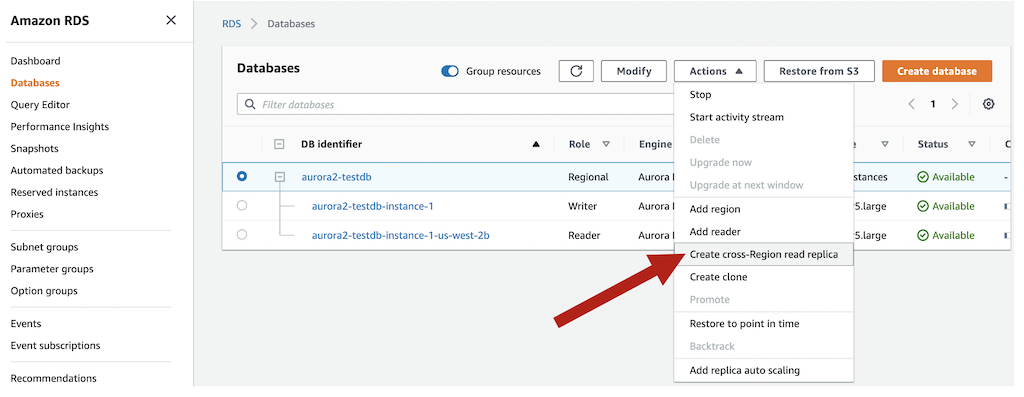Click page number 1 in pagination
Viewport: 1024px width, 397px height.
[x=933, y=104]
